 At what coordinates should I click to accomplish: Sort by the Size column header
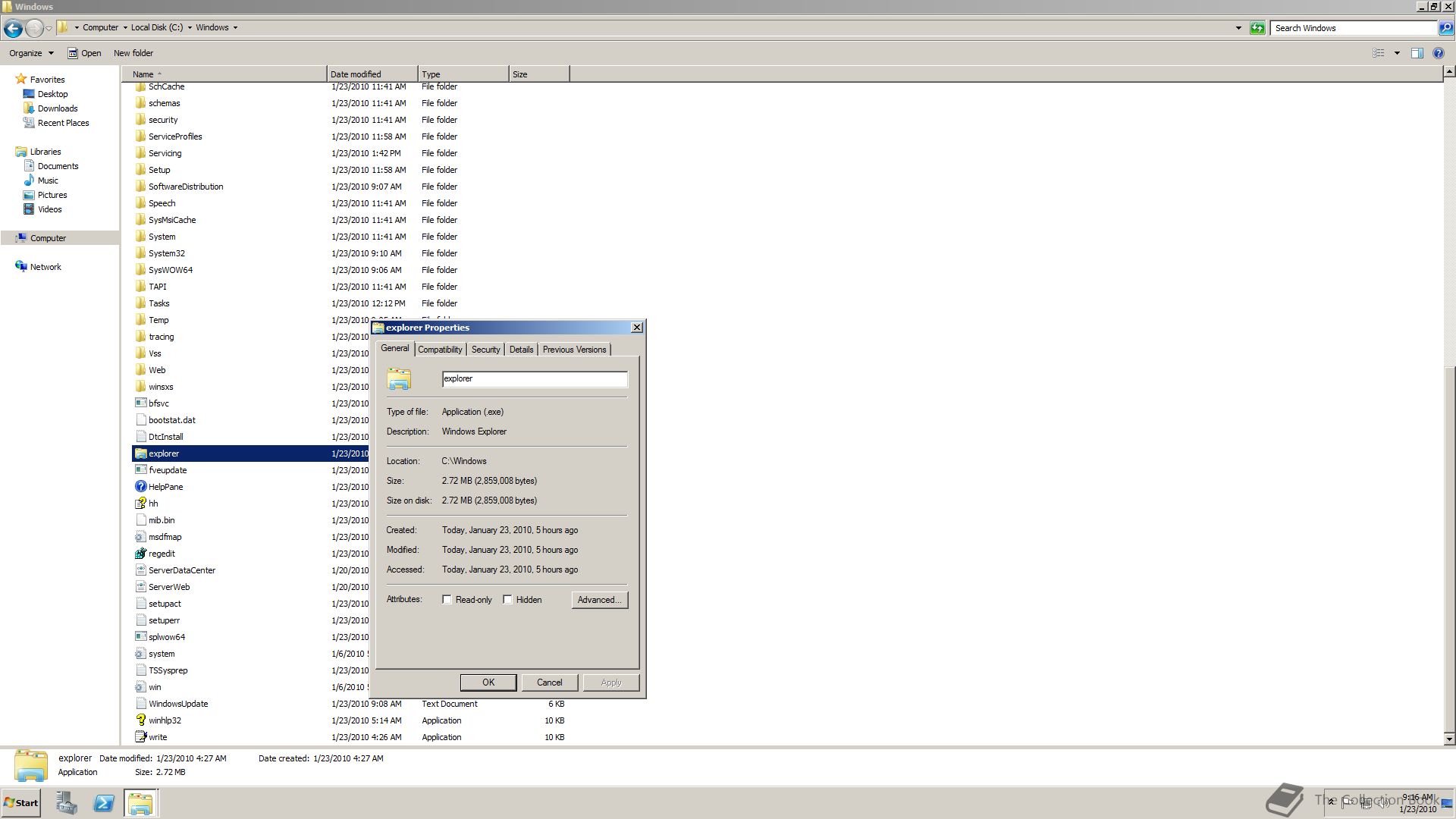pos(539,74)
